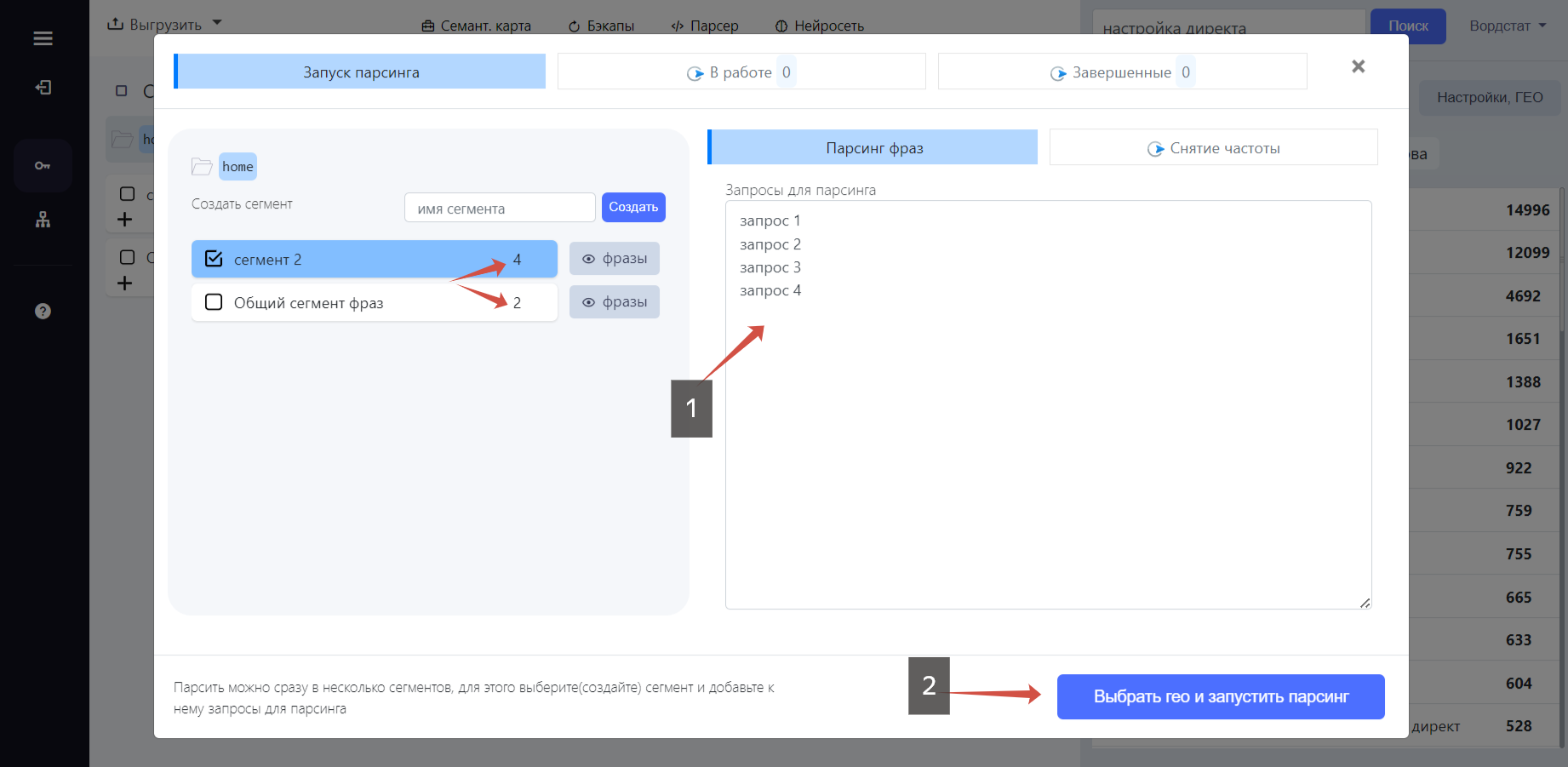This screenshot has width=1568, height=767.
Task: Click the logout arrow sidebar icon
Action: [43, 87]
